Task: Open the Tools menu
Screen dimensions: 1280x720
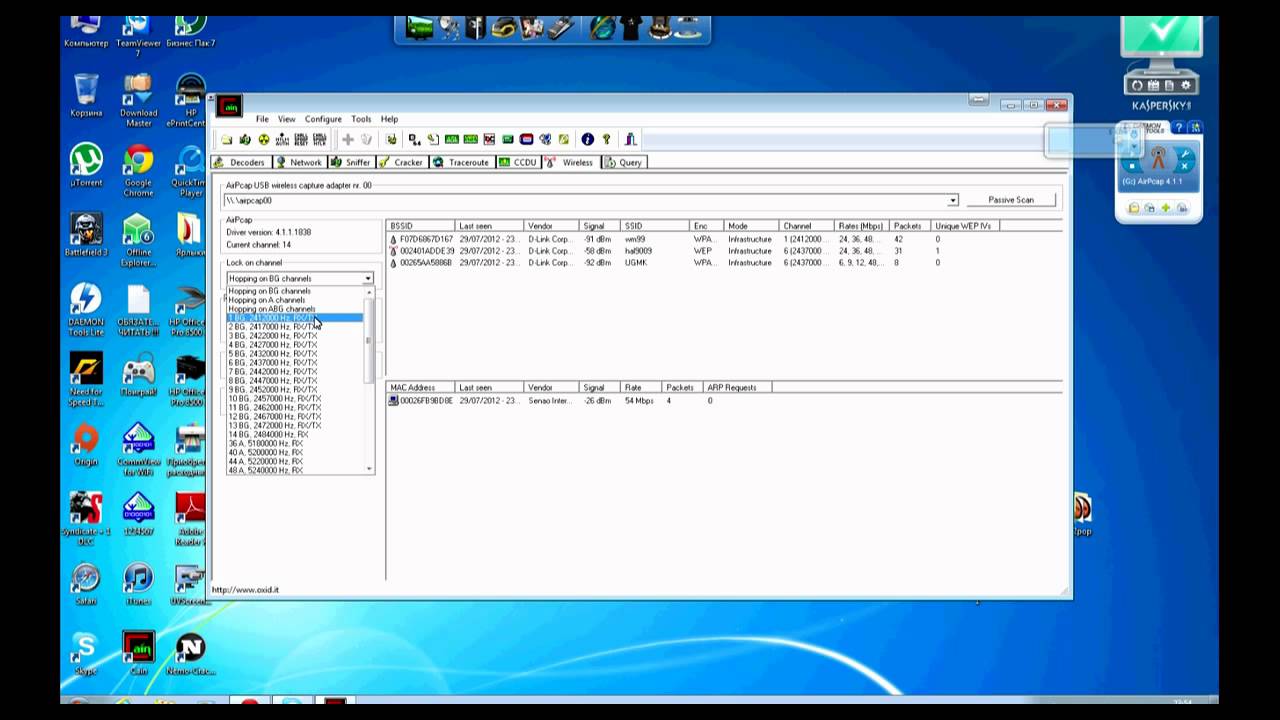Action: tap(361, 119)
